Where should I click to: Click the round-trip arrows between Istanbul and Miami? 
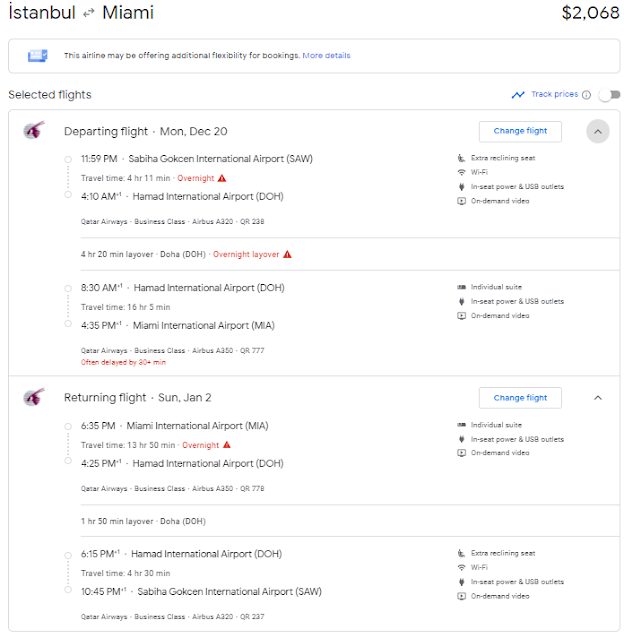(88, 13)
